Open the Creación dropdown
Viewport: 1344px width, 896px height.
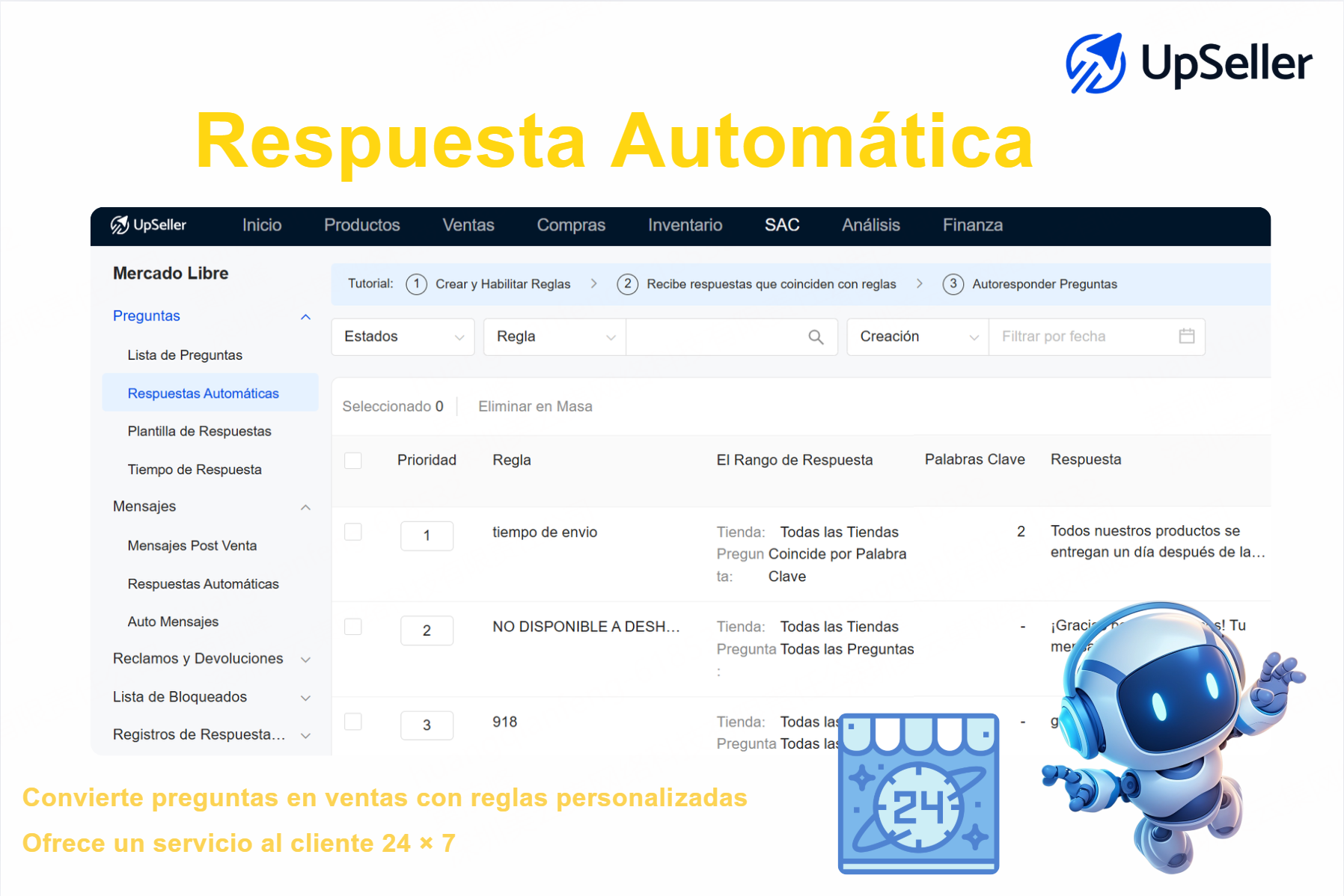(x=916, y=337)
